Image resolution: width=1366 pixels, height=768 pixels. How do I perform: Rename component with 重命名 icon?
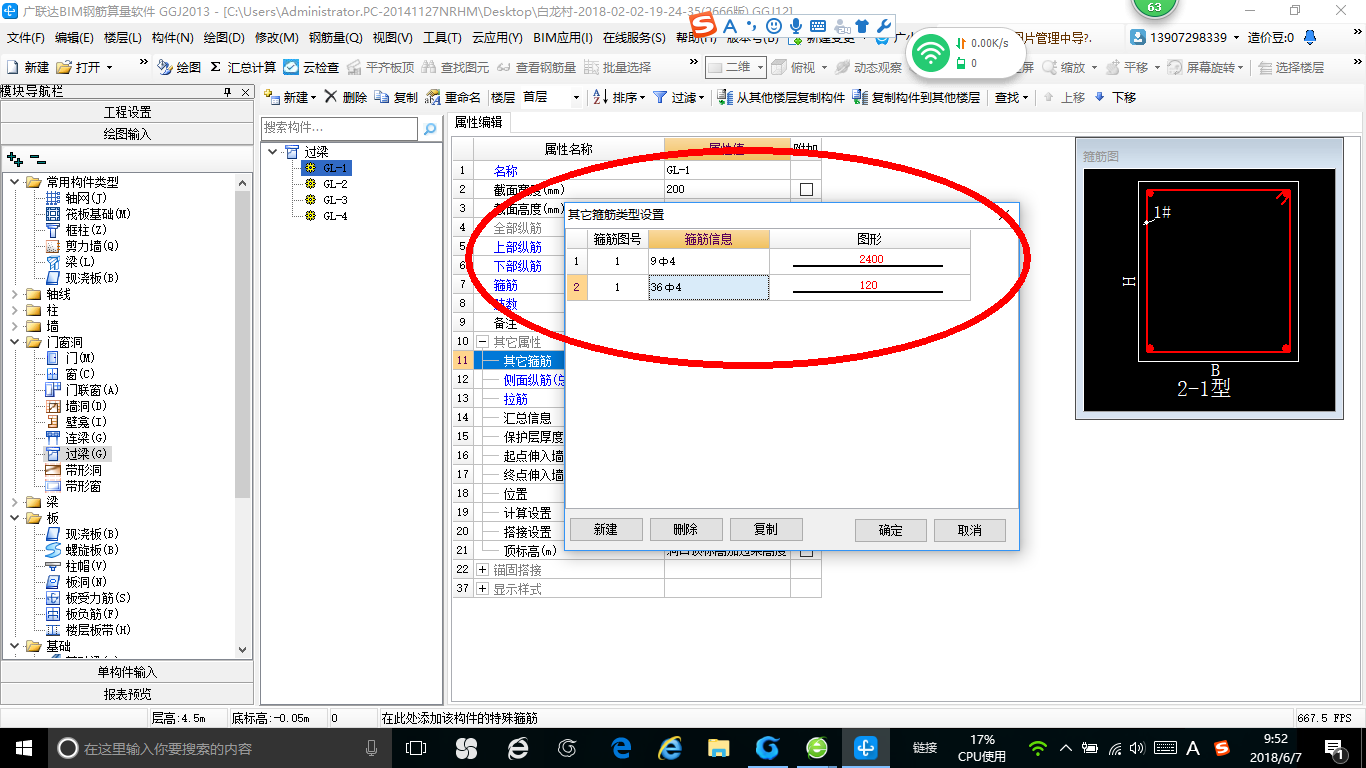click(453, 97)
